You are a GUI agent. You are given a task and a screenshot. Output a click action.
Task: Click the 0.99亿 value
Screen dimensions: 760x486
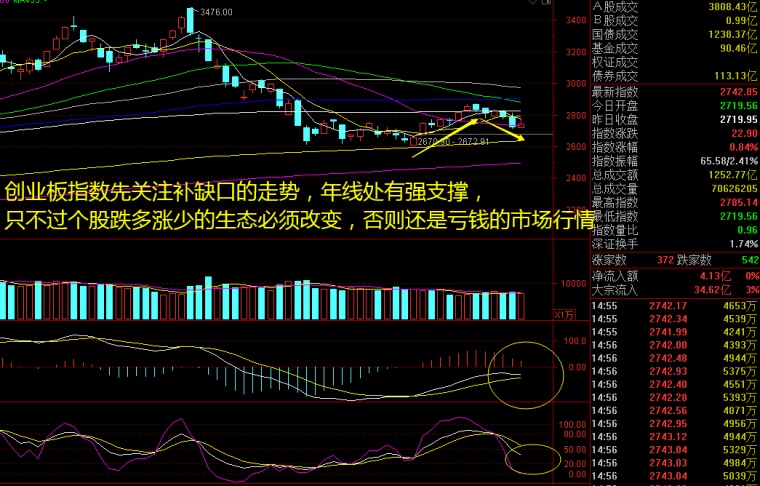742,20
